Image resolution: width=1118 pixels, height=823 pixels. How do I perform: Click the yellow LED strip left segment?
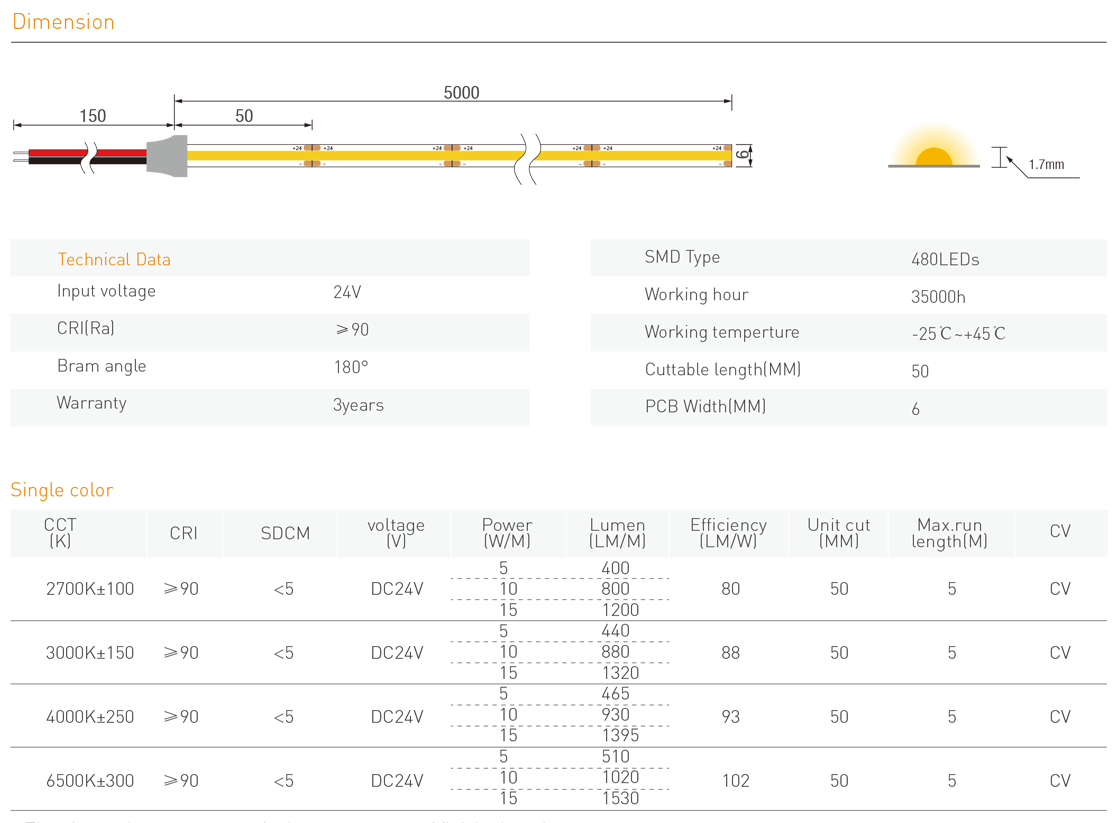coord(240,155)
